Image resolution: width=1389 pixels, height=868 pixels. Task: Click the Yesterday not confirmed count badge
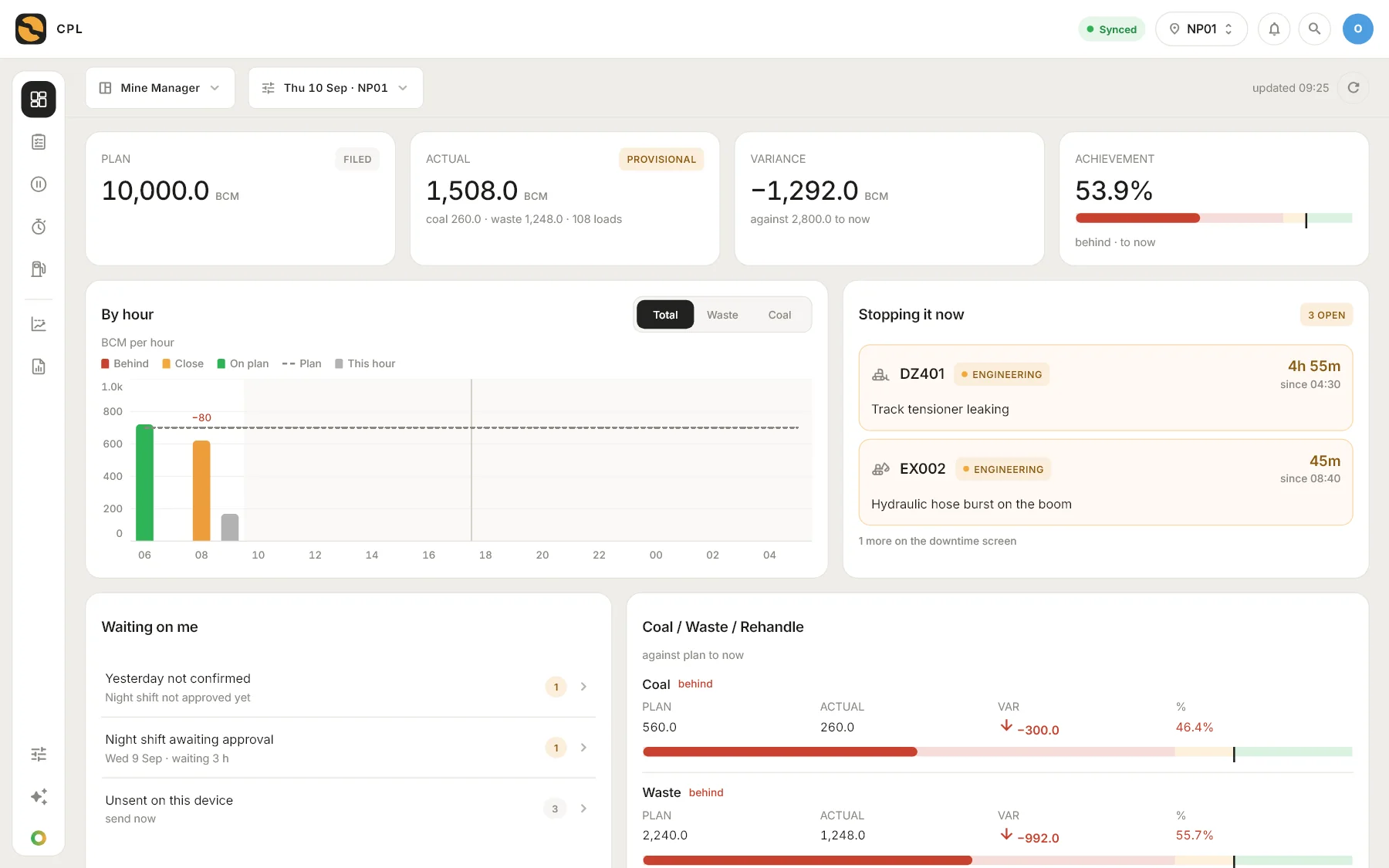pyautogui.click(x=556, y=687)
